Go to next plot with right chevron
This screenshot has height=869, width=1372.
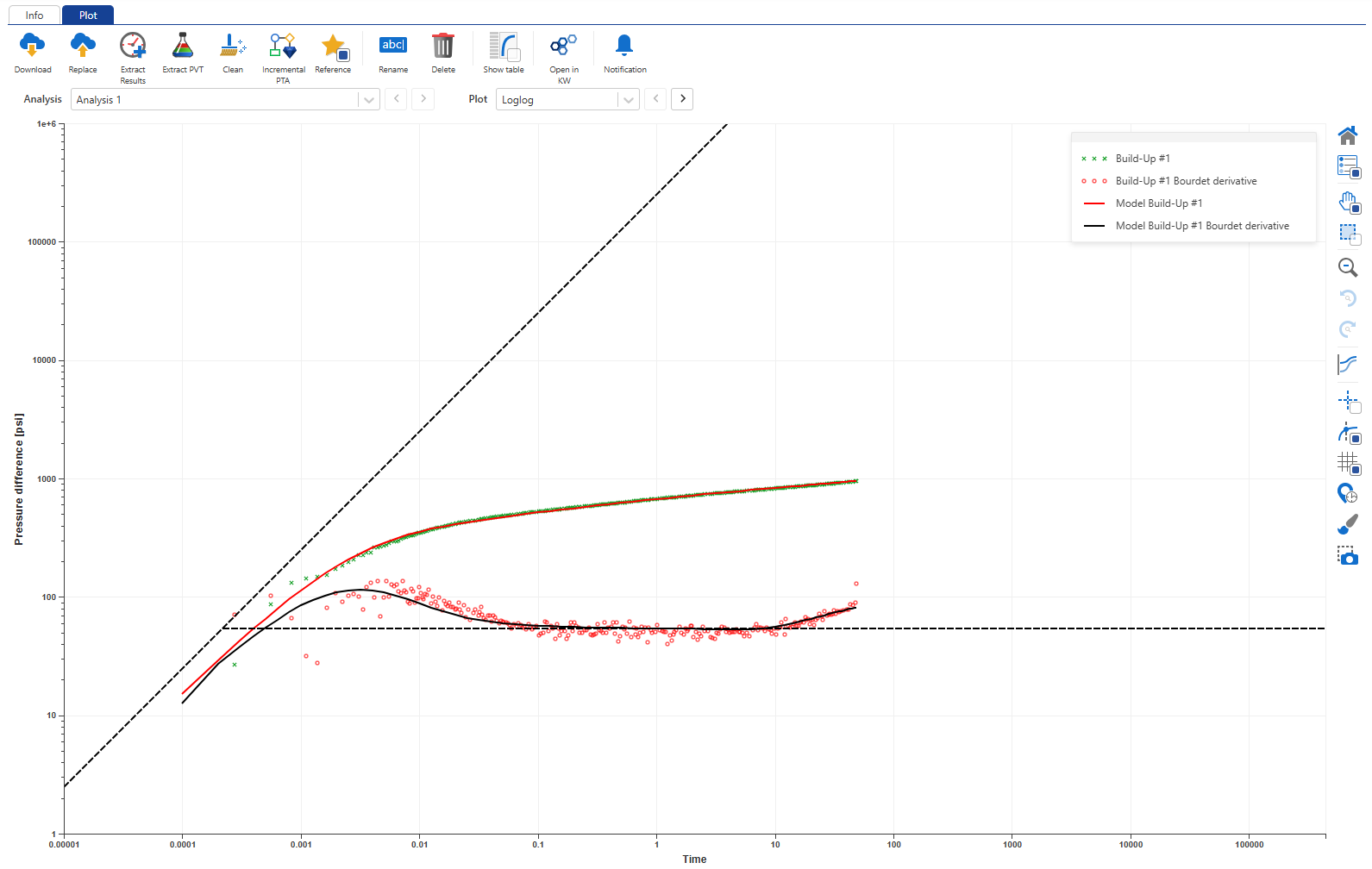682,99
